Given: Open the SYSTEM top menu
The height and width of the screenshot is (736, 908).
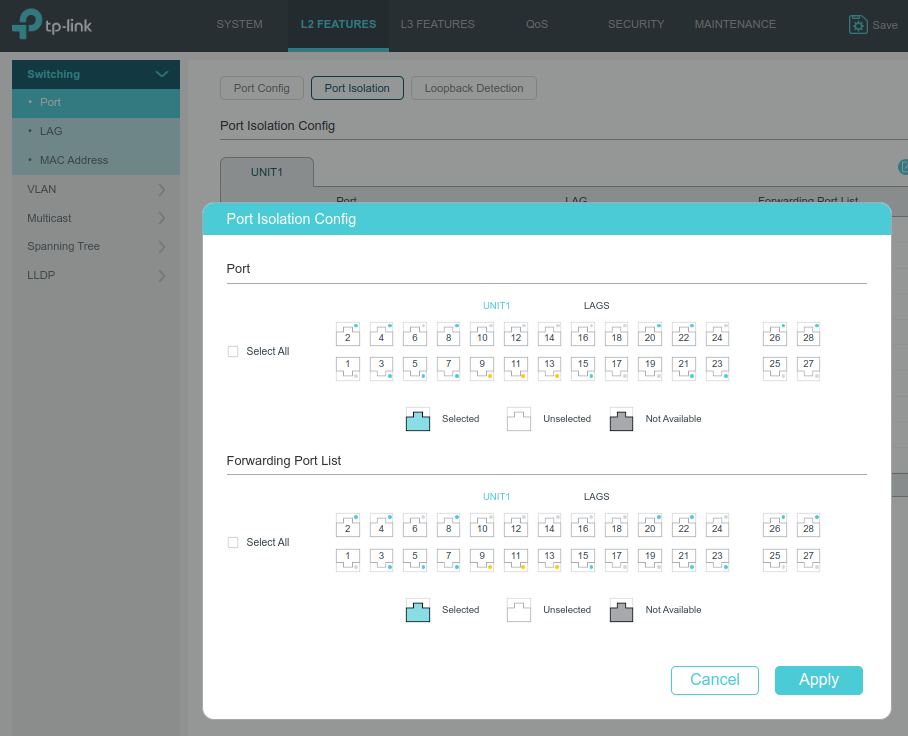Looking at the screenshot, I should coord(239,24).
